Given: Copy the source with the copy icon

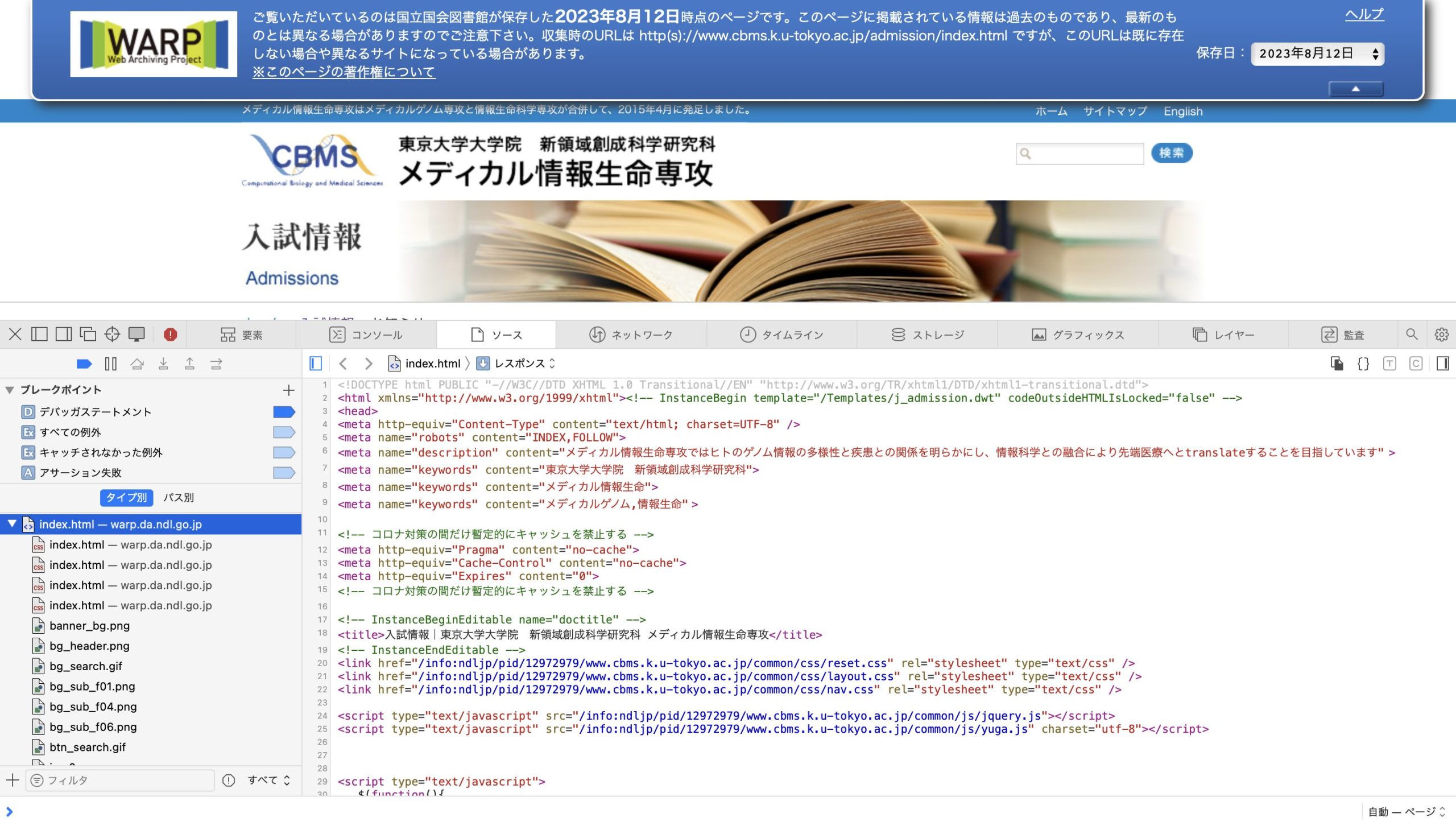Looking at the screenshot, I should coord(1336,363).
